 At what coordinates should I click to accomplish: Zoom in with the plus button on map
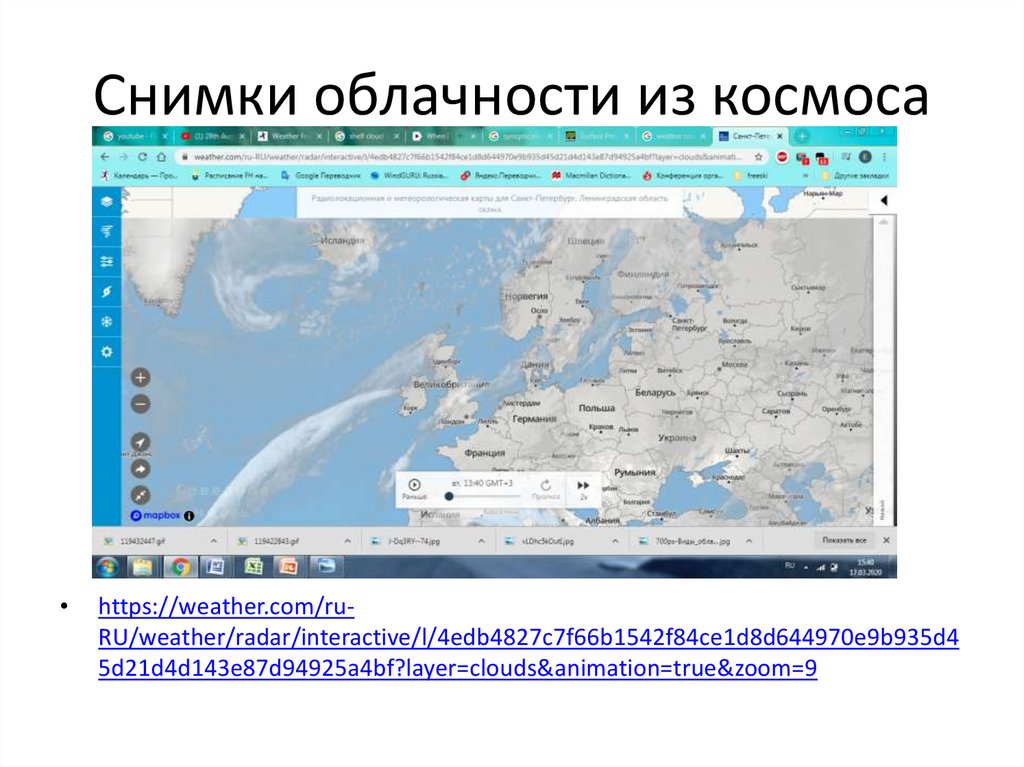[141, 377]
